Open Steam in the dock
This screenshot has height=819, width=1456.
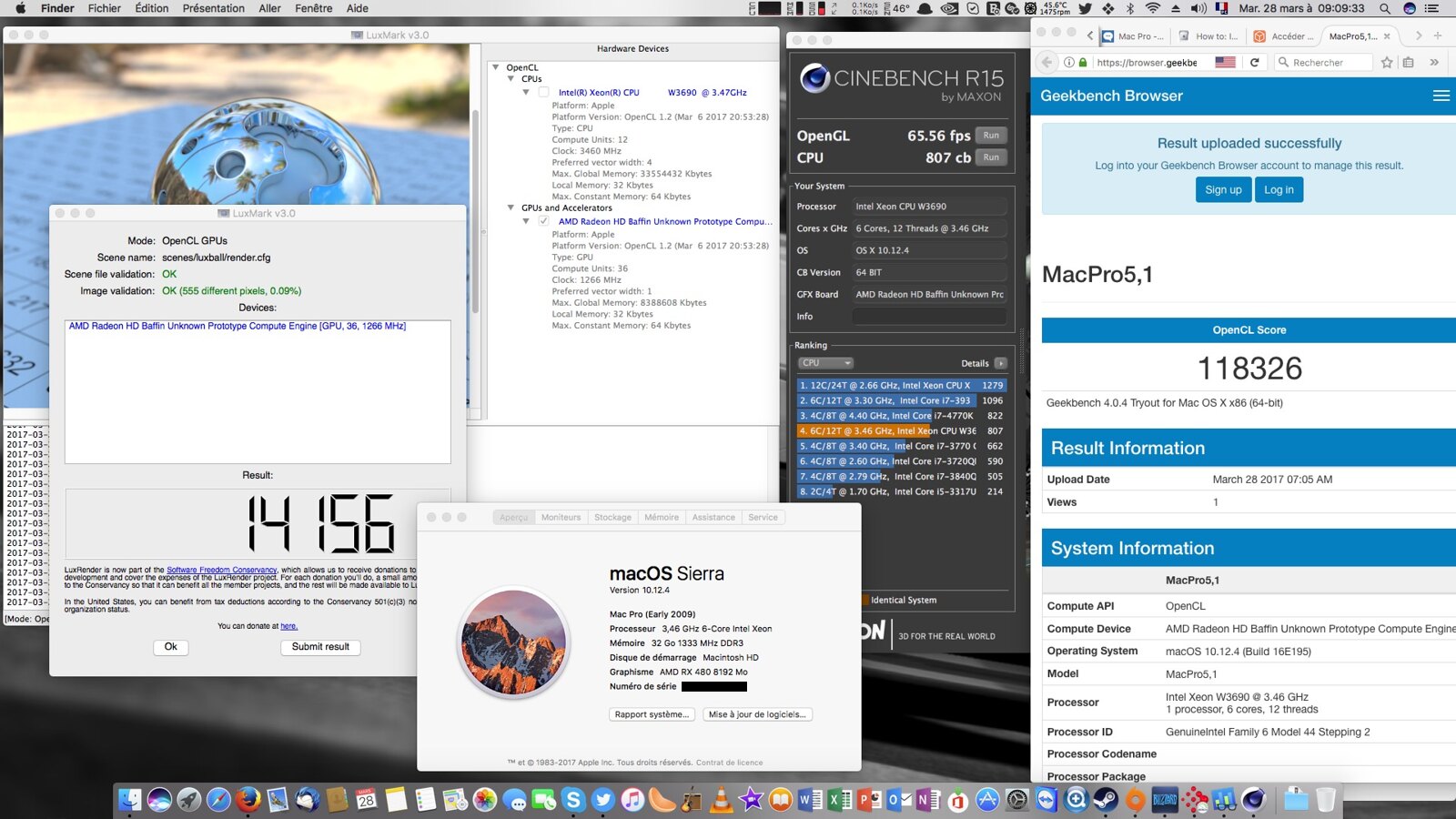pyautogui.click(x=1106, y=800)
